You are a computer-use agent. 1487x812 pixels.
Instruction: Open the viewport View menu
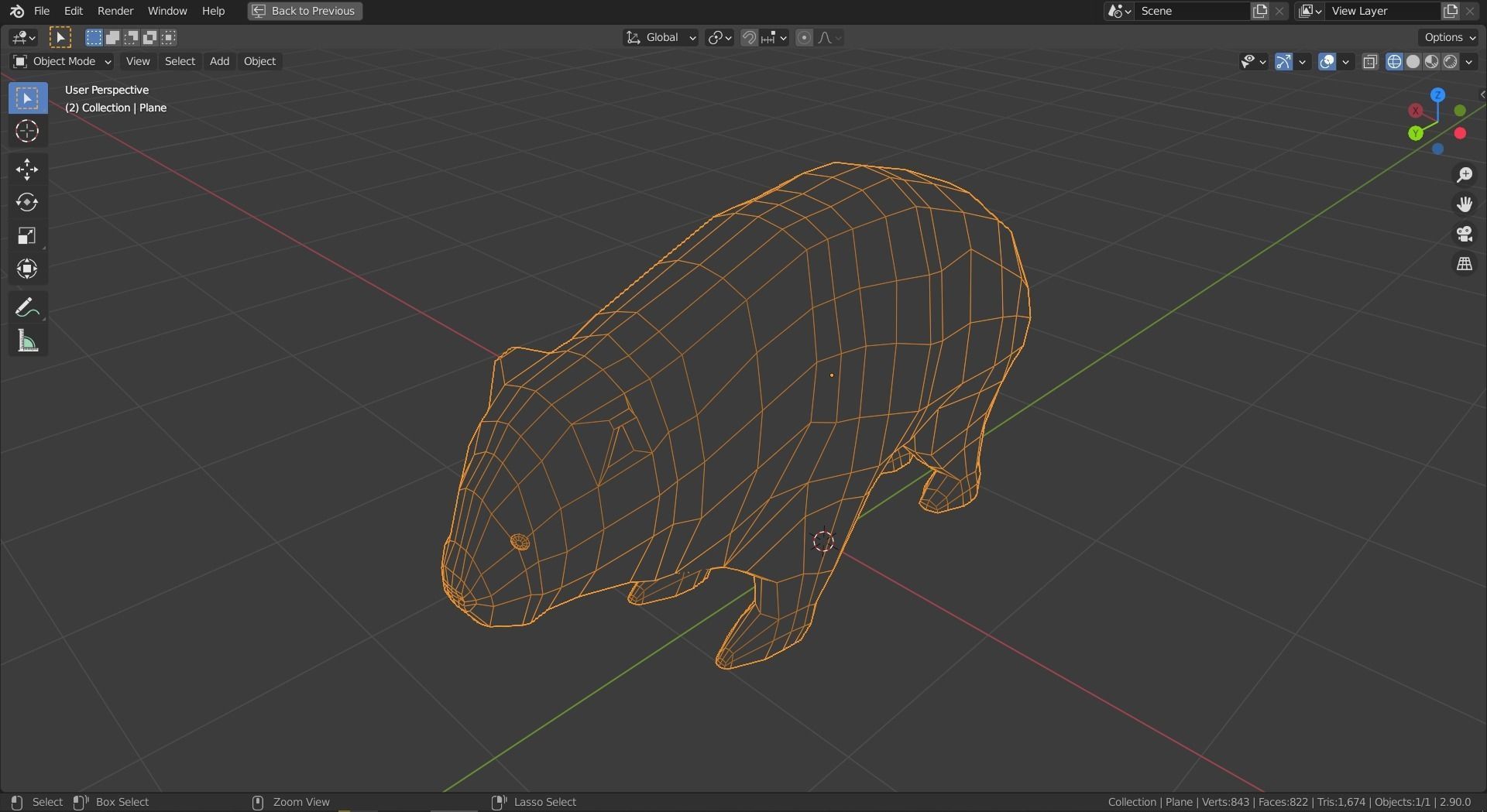(x=138, y=61)
